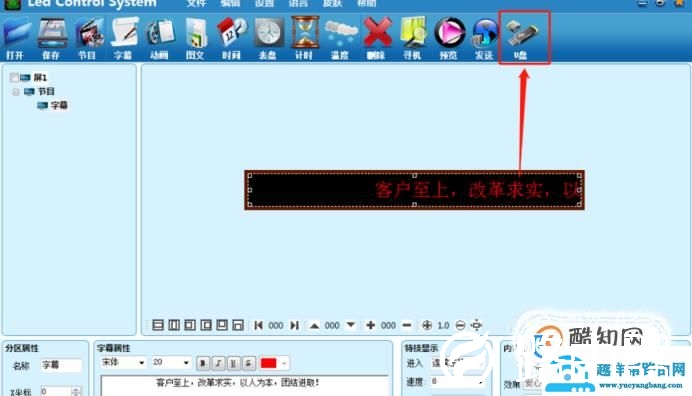This screenshot has width=692, height=396.
Task: Click the X坐标 value field
Action: click(55, 391)
